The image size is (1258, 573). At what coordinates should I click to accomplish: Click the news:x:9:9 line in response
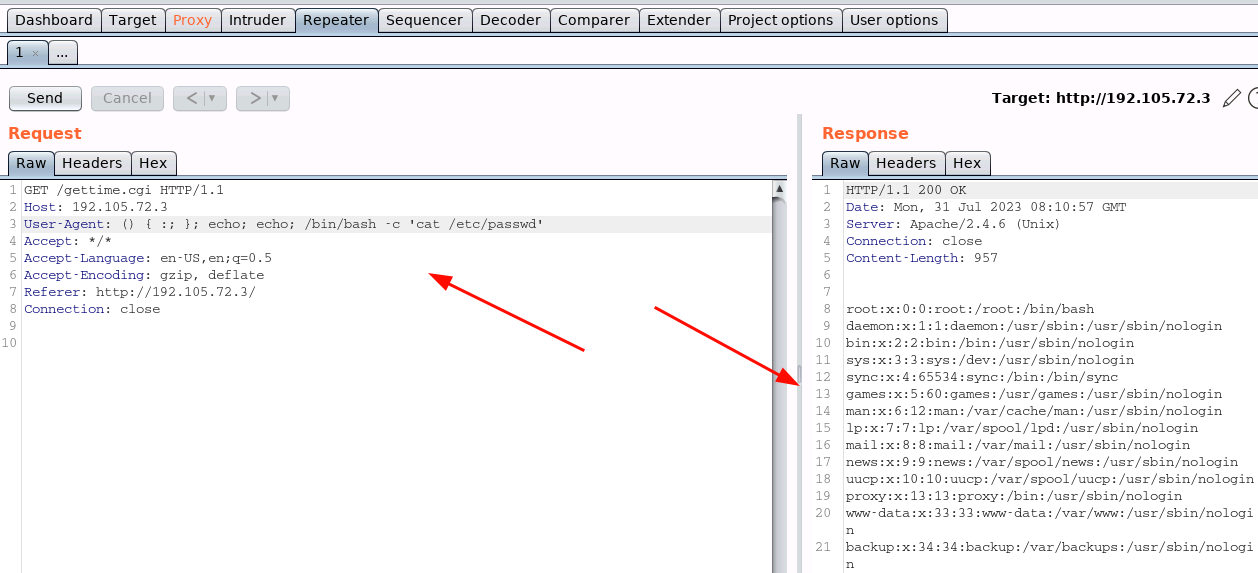1042,462
